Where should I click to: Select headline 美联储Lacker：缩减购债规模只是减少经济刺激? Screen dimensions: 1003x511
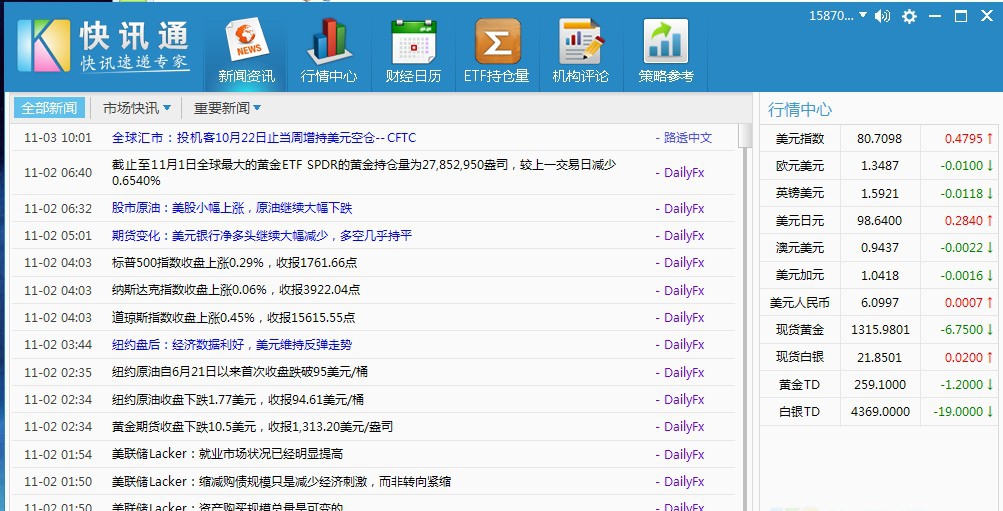[281, 482]
